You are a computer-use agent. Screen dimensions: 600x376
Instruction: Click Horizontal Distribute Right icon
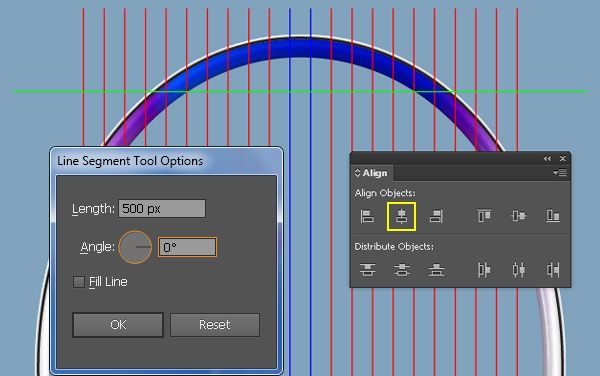(553, 270)
